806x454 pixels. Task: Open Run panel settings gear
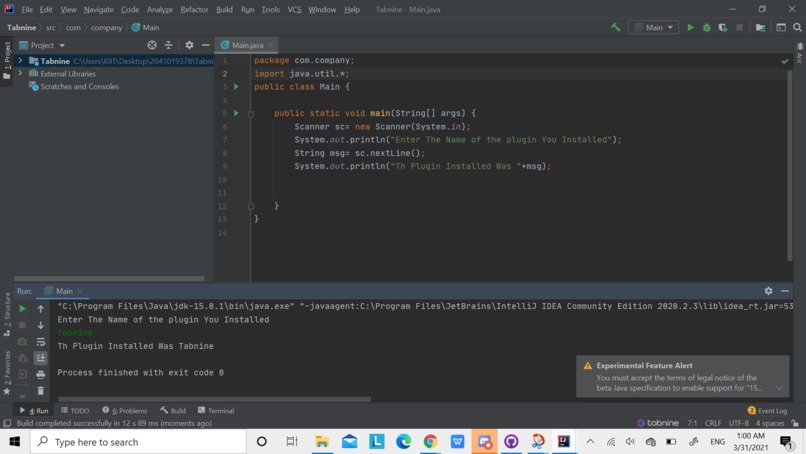tap(768, 291)
